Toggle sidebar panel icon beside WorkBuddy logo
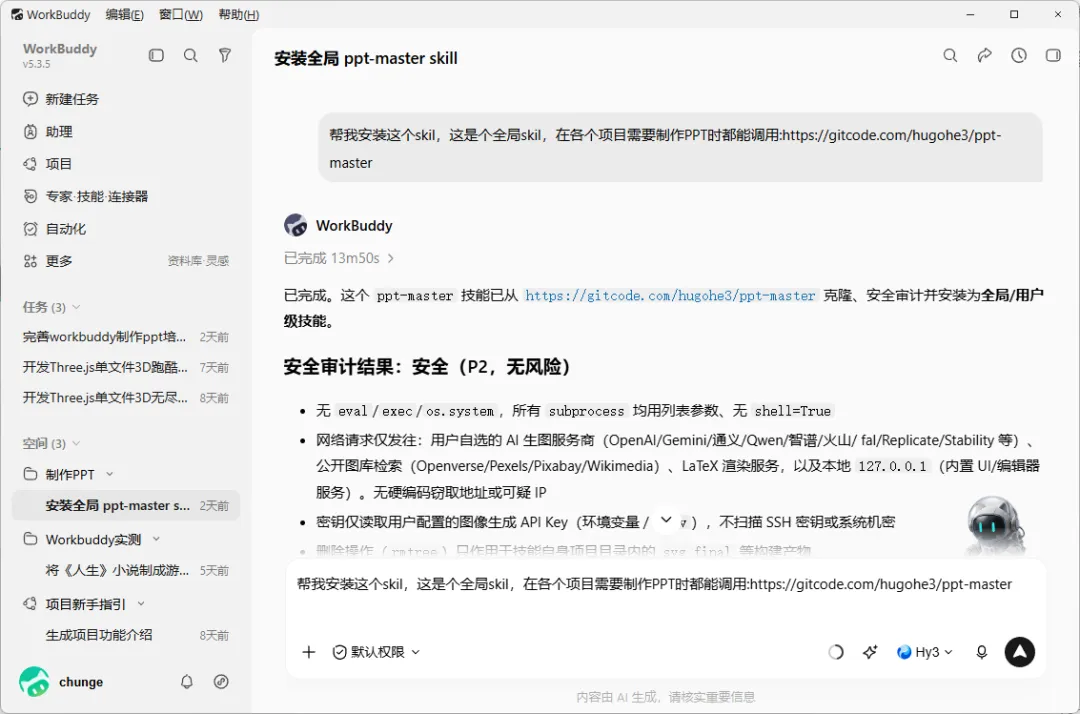Image resolution: width=1080 pixels, height=714 pixels. pos(156,55)
